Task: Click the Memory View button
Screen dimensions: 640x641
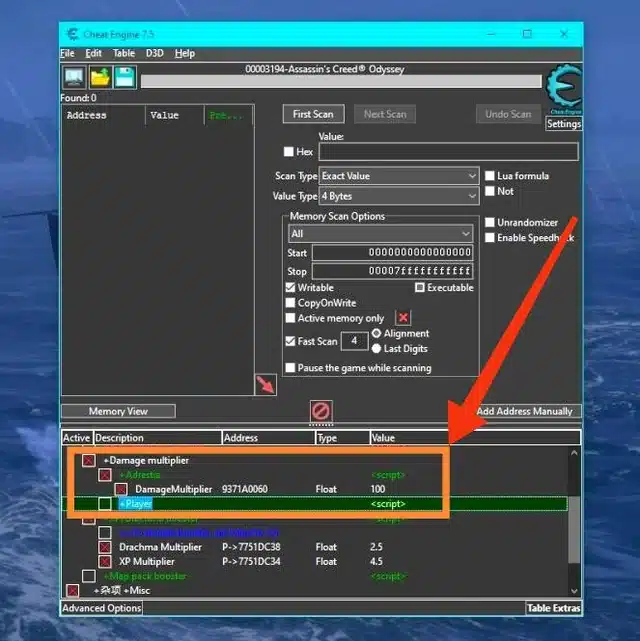Action: click(118, 411)
